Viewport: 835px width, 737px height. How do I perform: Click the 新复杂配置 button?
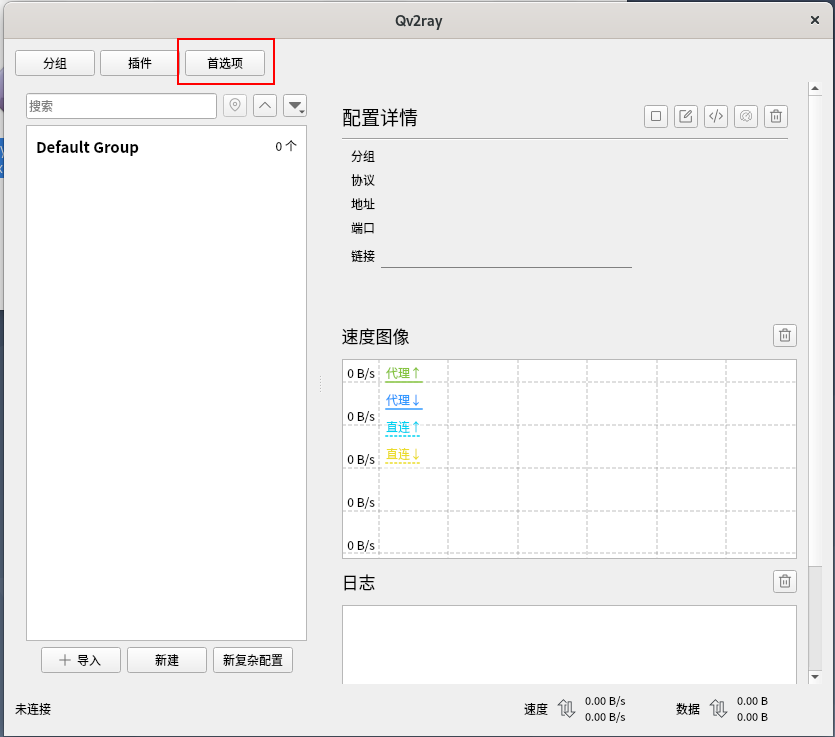pos(253,660)
